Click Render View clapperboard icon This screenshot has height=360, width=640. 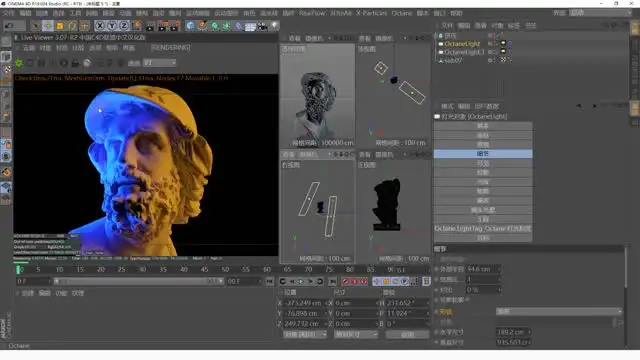(x=150, y=27)
